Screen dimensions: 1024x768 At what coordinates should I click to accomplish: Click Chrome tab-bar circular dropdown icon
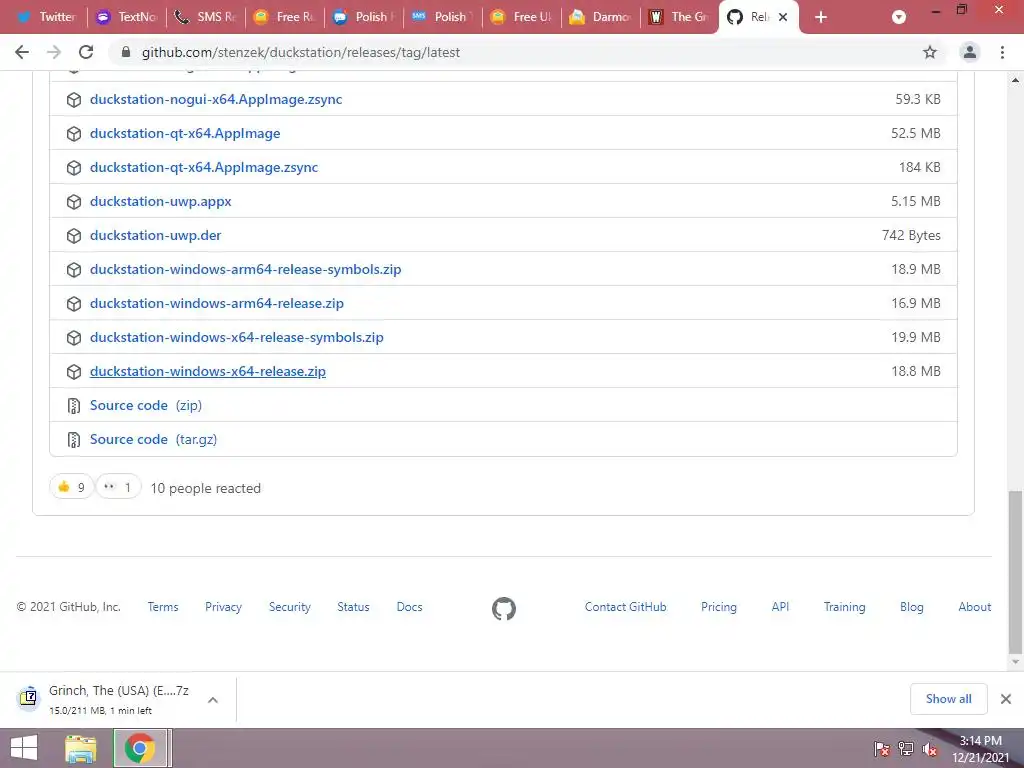pos(899,18)
